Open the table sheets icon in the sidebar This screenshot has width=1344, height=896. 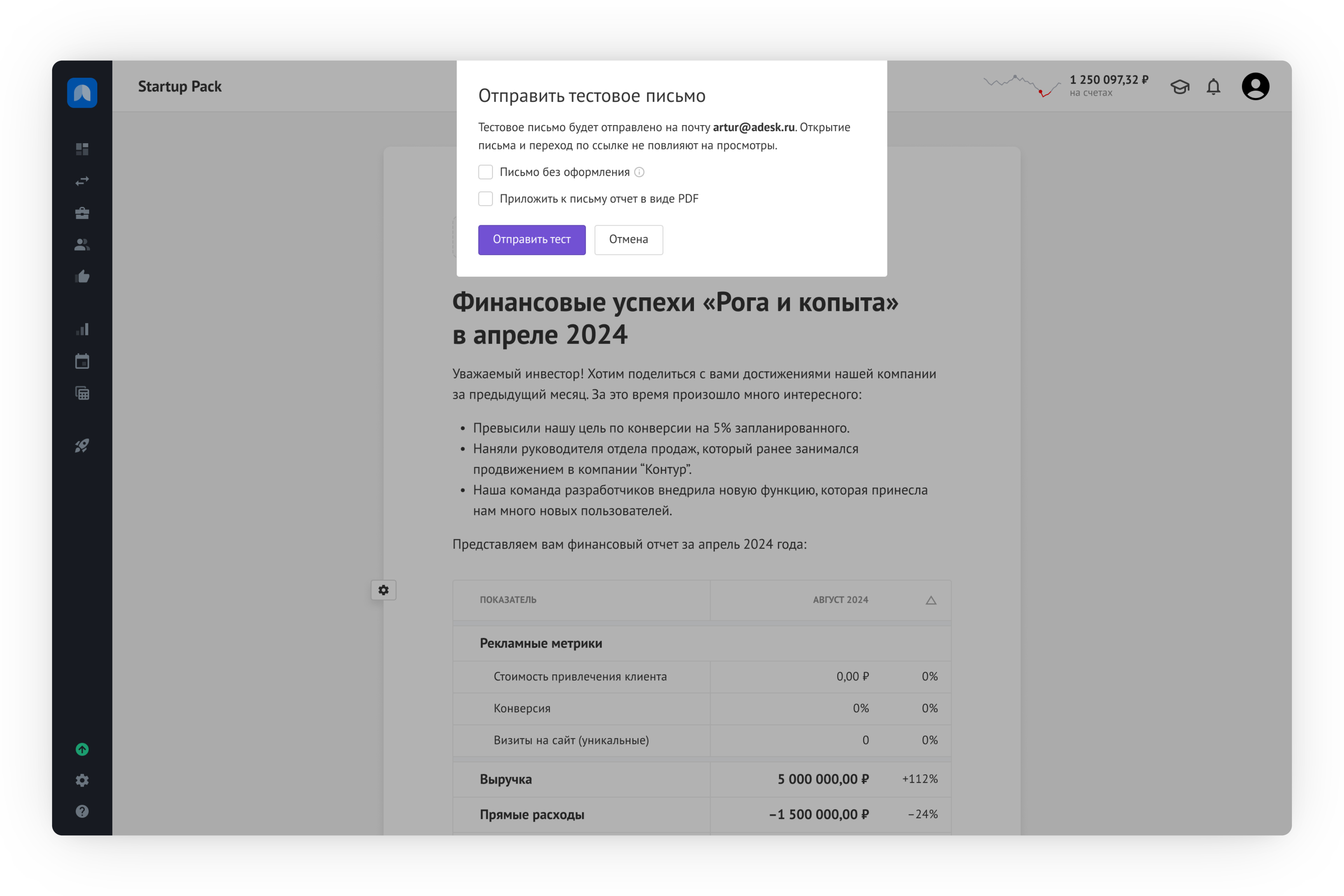click(x=82, y=393)
